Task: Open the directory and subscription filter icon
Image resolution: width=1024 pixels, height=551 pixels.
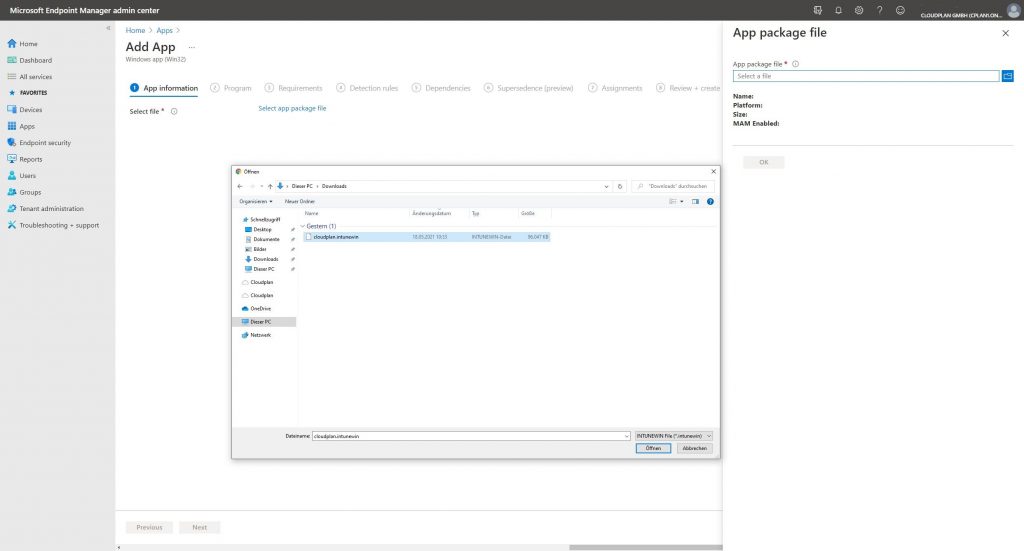Action: click(818, 10)
